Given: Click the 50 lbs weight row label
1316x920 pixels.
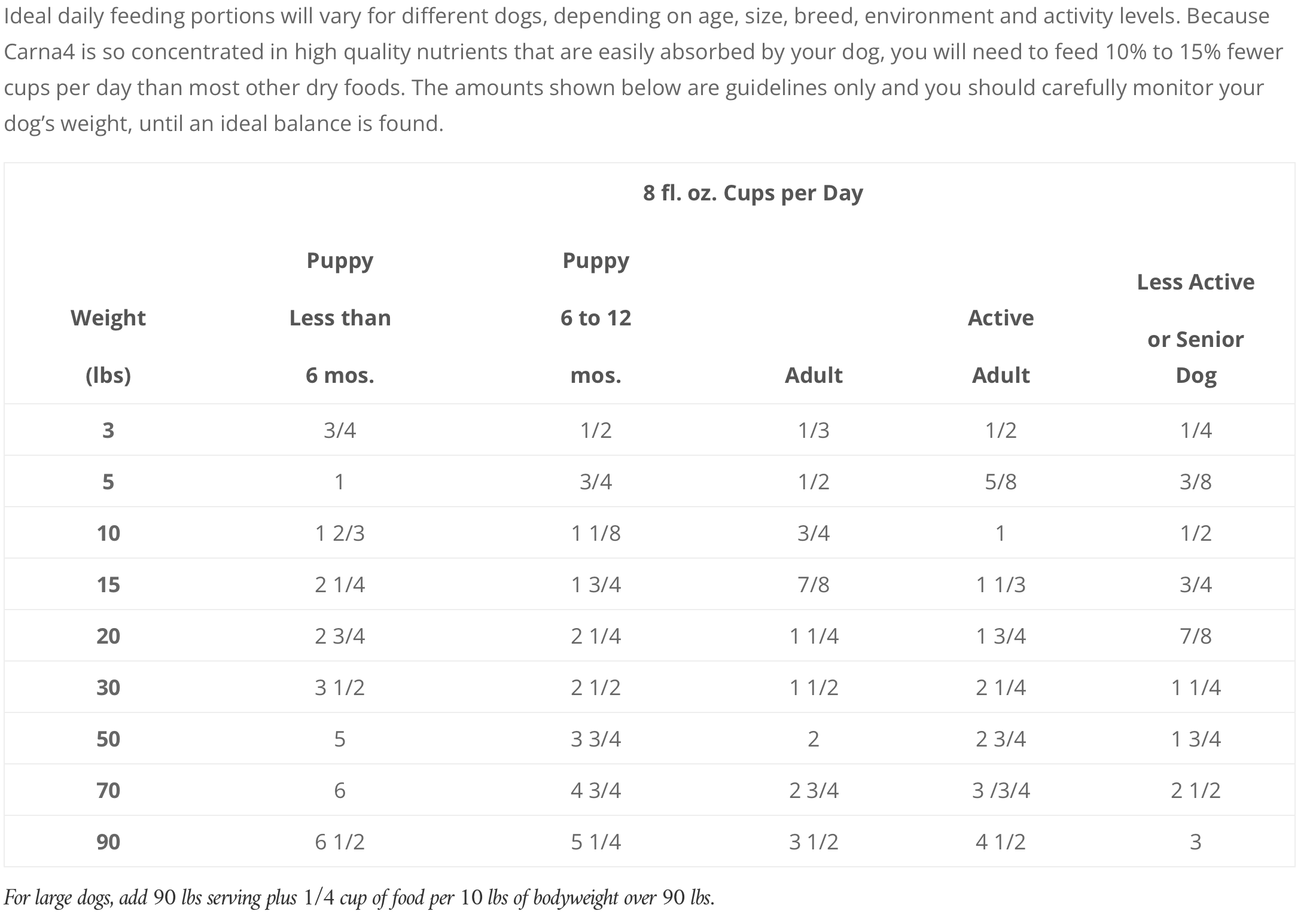Looking at the screenshot, I should pyautogui.click(x=108, y=739).
